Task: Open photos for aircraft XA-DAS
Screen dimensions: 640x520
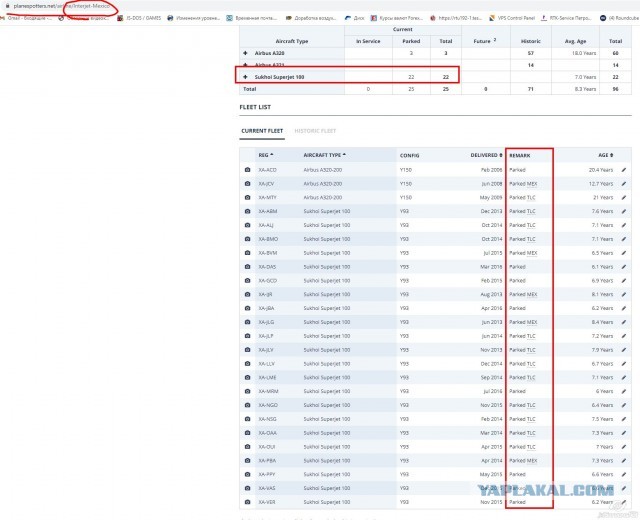Action: 247,267
